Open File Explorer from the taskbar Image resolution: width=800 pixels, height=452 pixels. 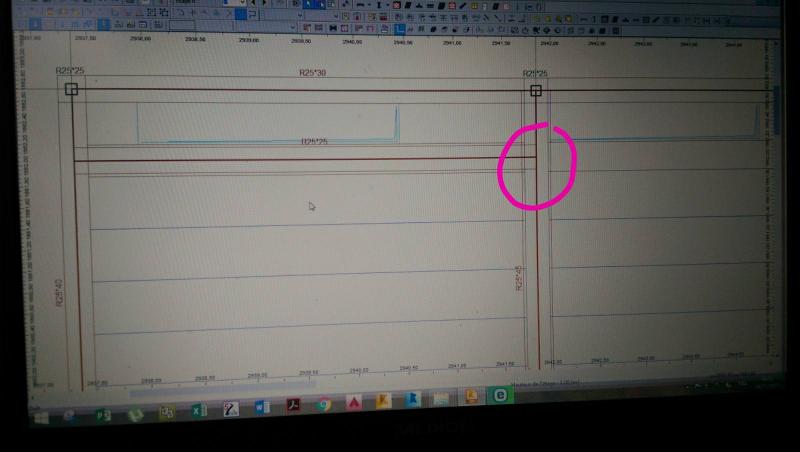(441, 398)
